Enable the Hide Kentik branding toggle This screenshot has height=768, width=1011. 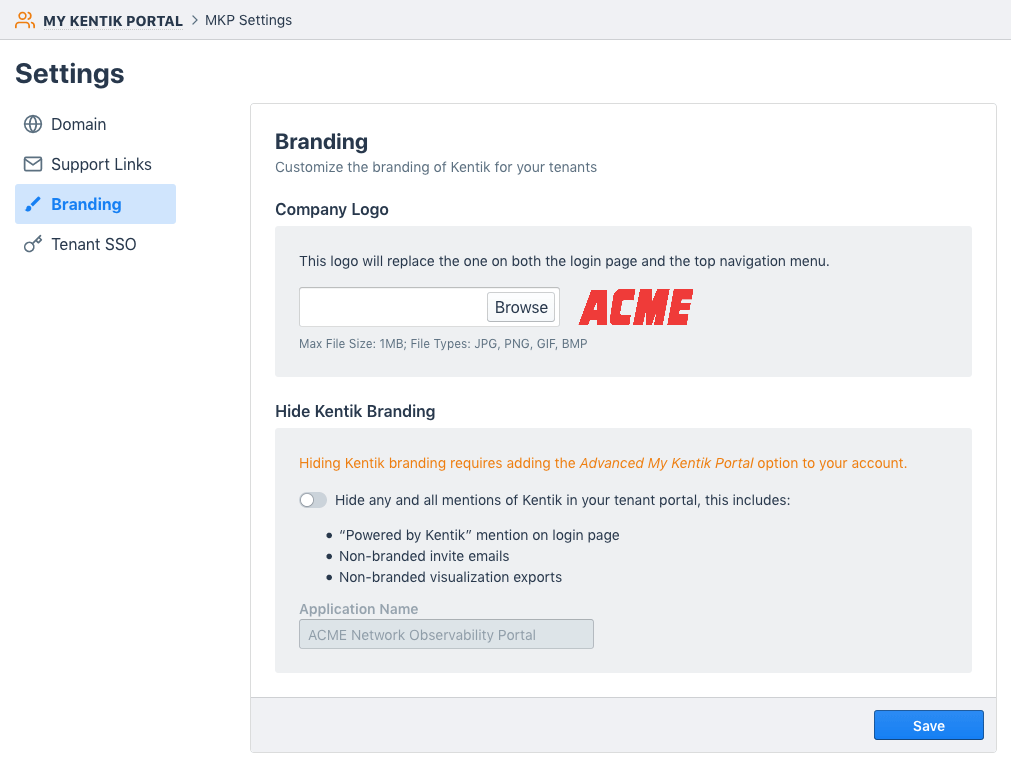click(312, 500)
